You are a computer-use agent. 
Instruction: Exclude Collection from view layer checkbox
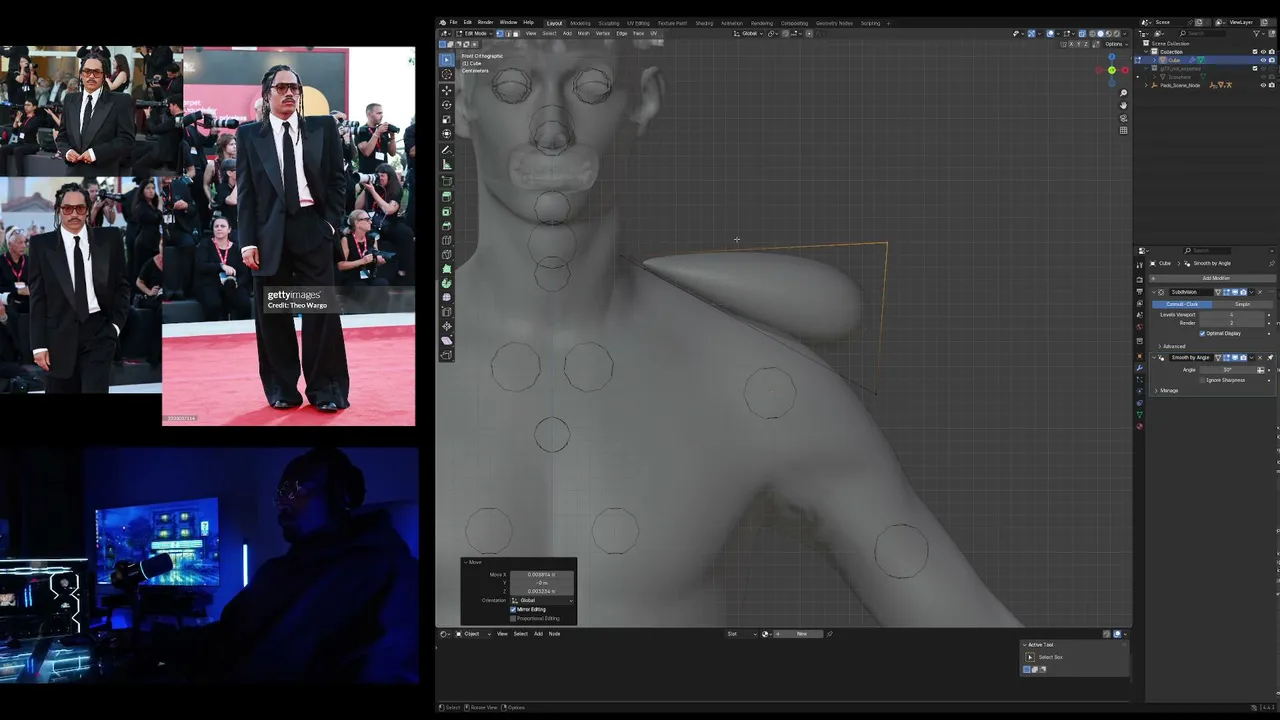pos(1254,52)
